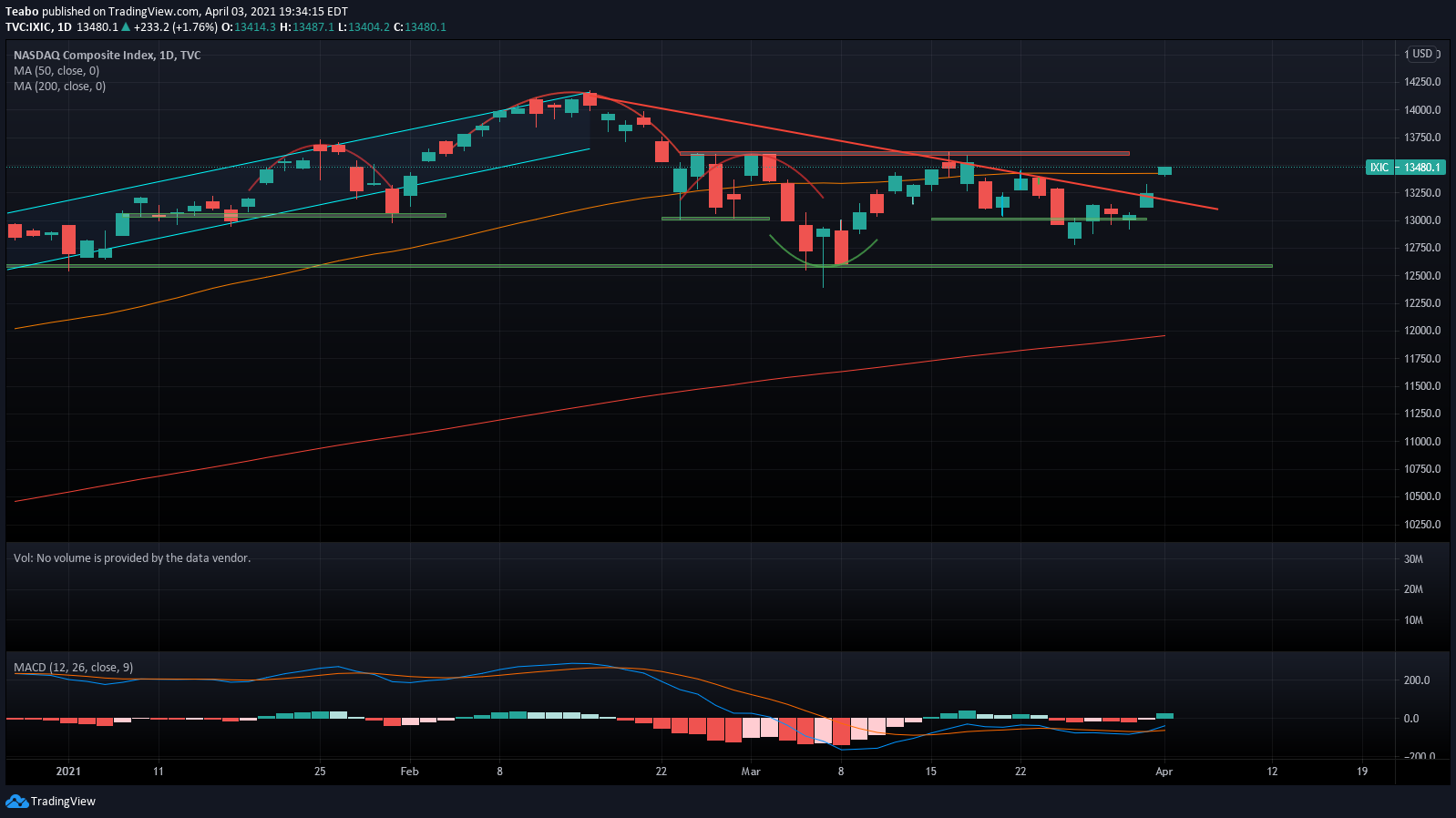The width and height of the screenshot is (1456, 818).
Task: Click the 10M volume axis label
Action: click(1413, 620)
